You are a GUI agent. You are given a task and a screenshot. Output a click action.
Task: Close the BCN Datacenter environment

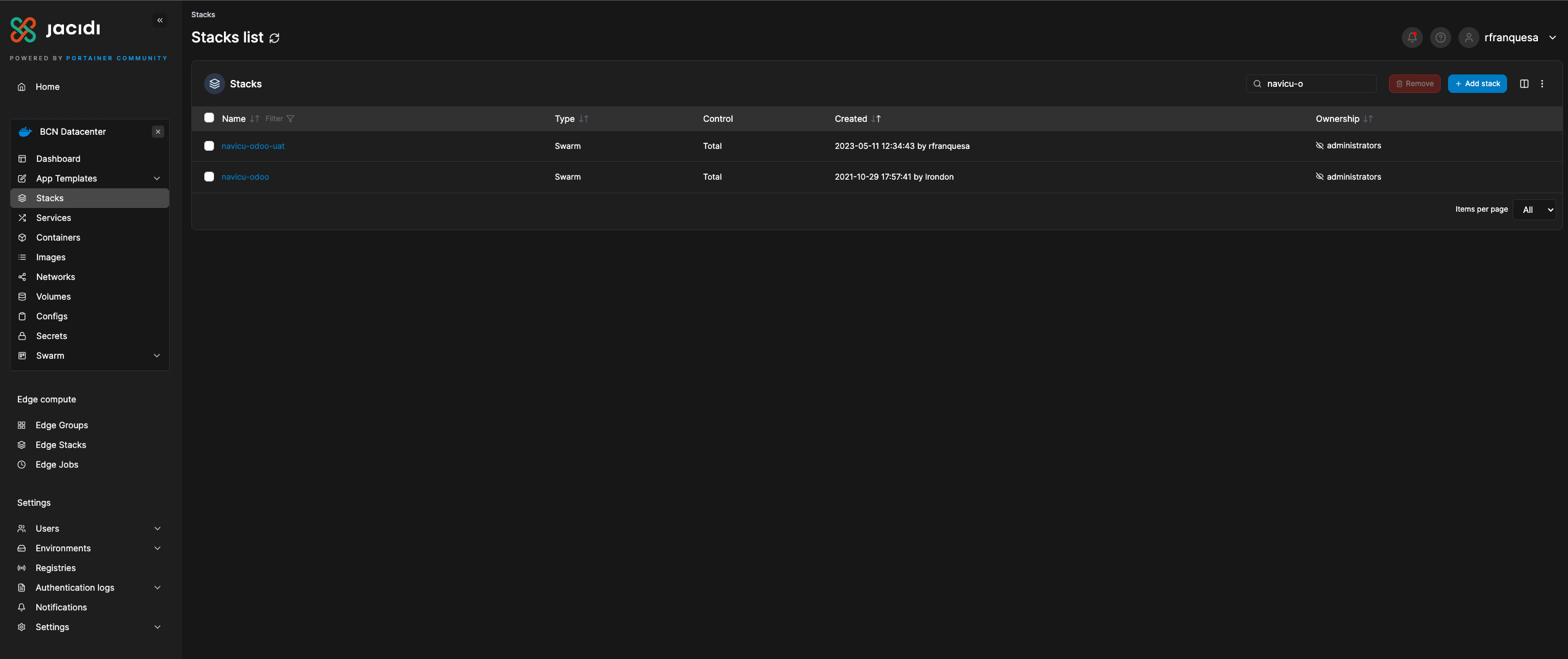(158, 132)
